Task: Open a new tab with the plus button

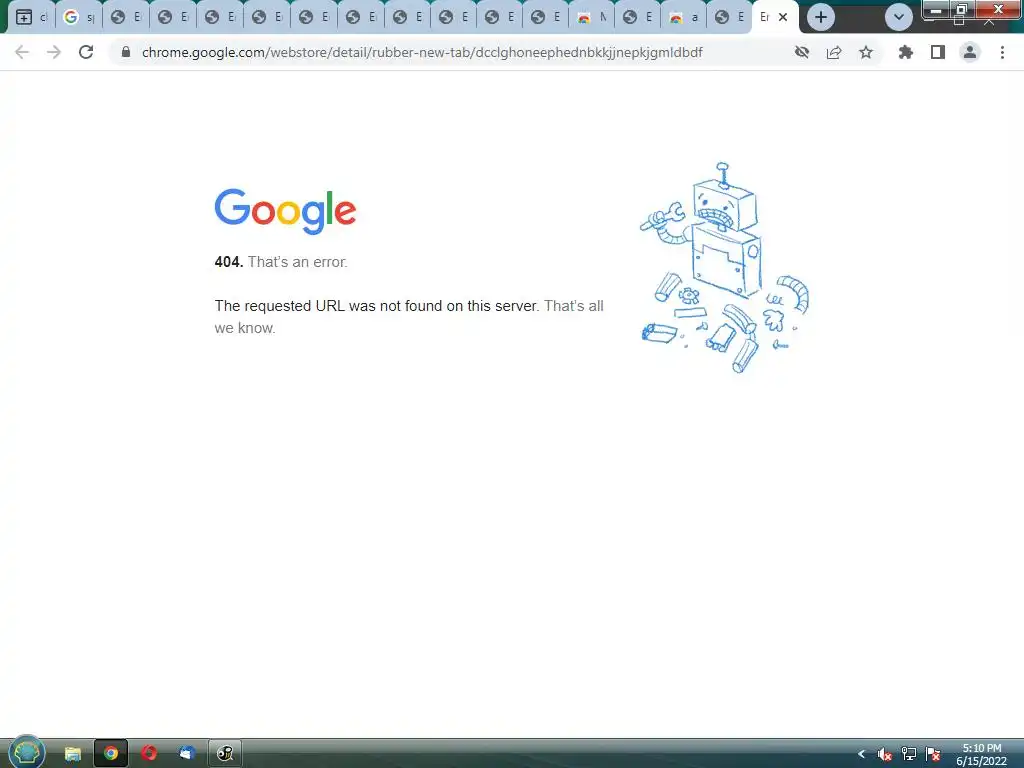Action: 821,18
